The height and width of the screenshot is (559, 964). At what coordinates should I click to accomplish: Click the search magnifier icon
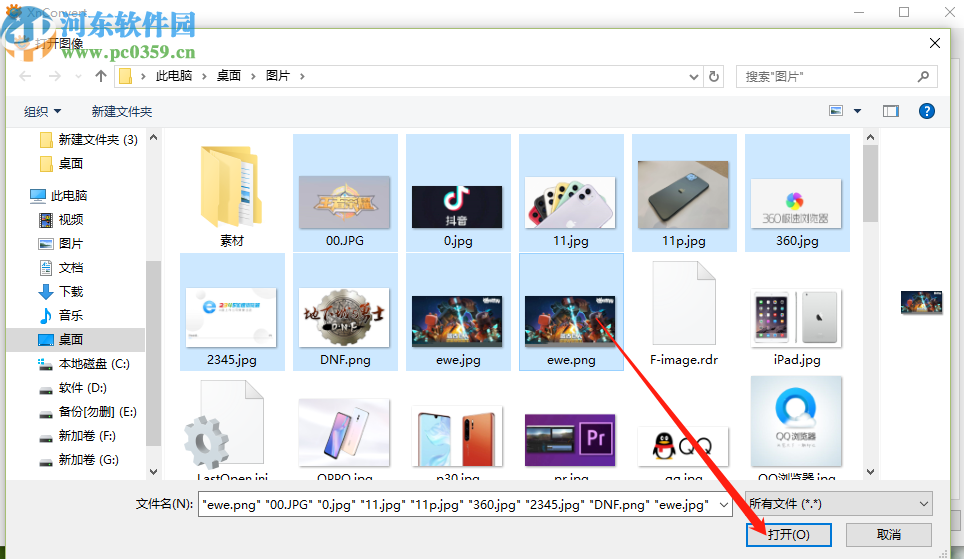pyautogui.click(x=923, y=76)
